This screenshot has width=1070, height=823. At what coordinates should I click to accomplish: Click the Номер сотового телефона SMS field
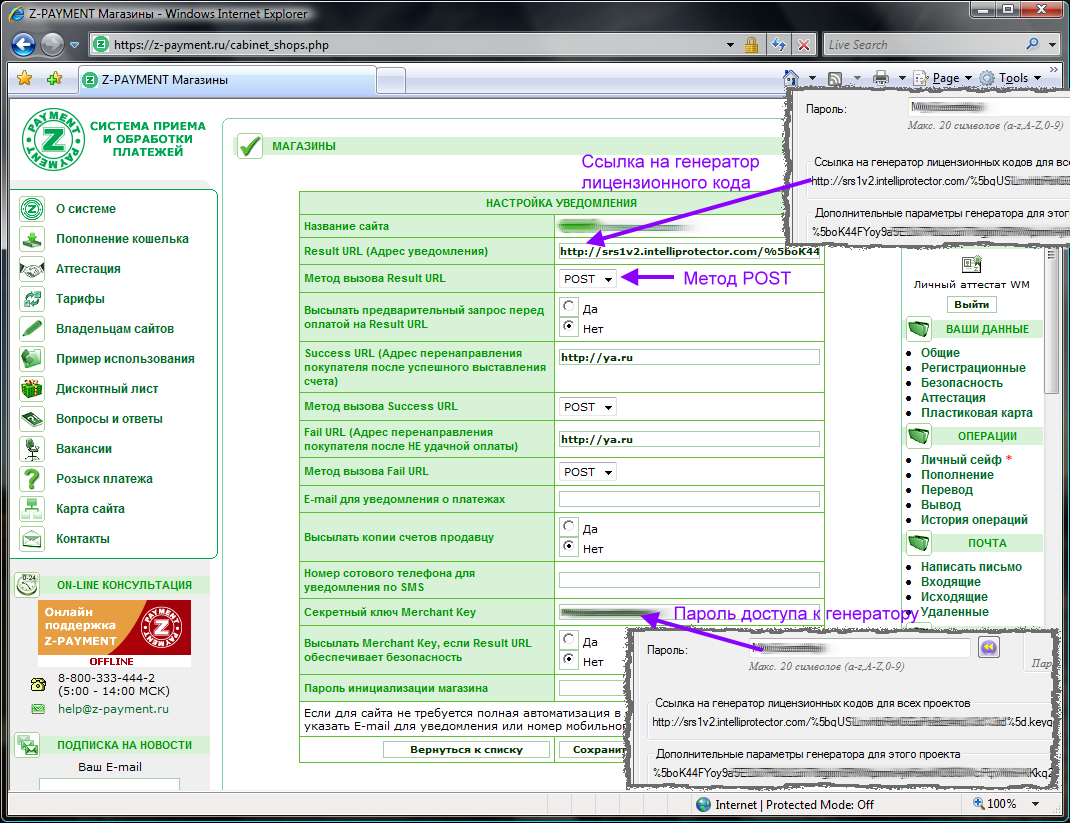(689, 580)
